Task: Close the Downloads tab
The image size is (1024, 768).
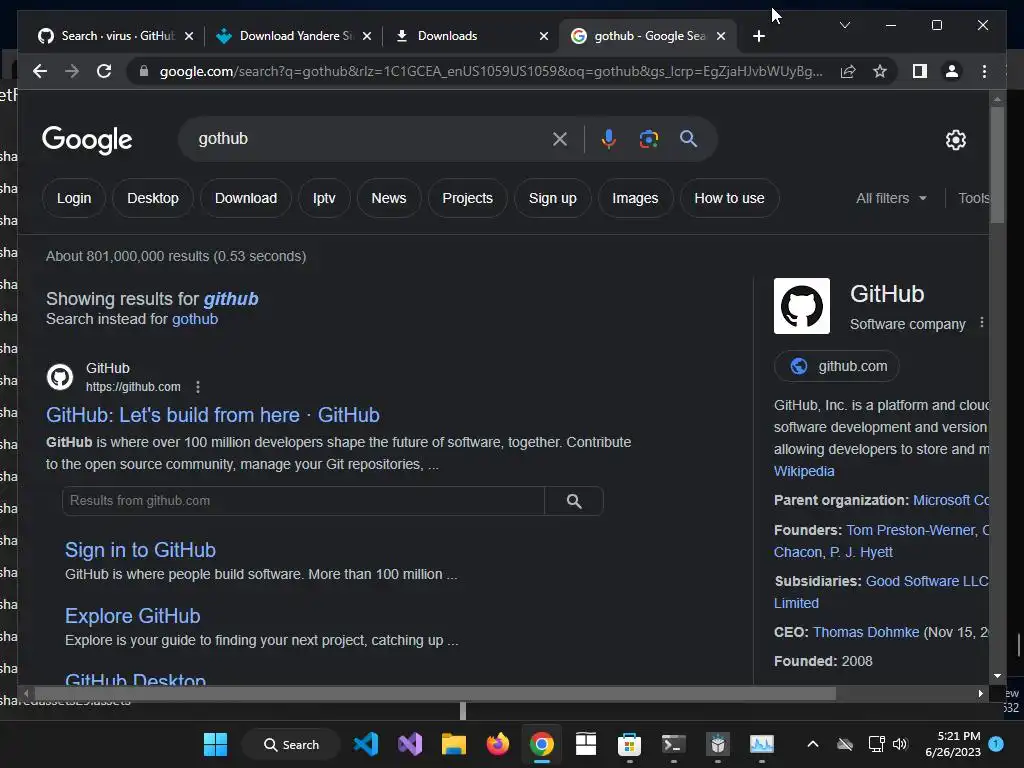Action: (x=543, y=36)
